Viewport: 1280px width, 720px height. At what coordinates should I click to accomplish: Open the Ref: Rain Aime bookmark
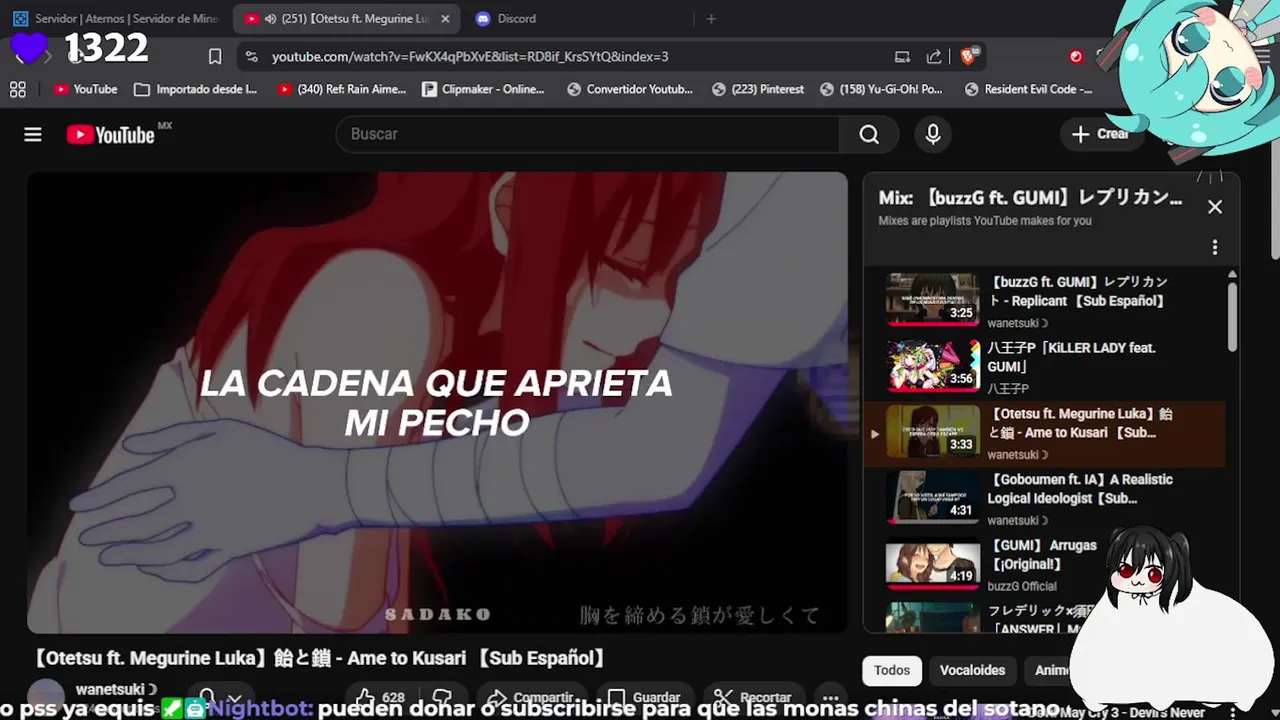click(x=342, y=89)
